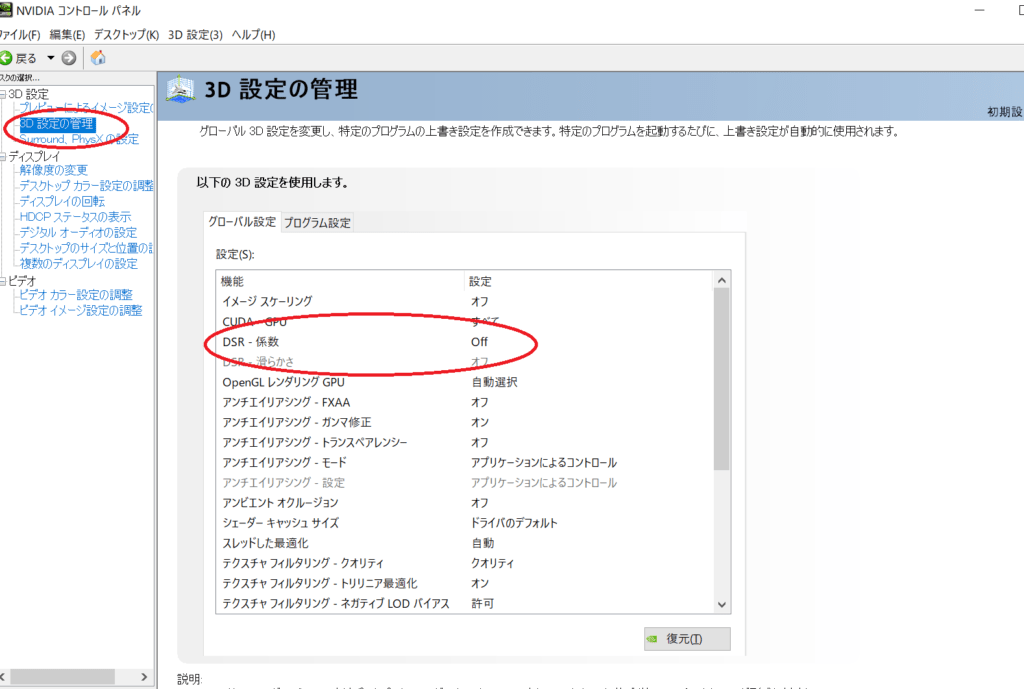Screen dimensions: 1024x689
Task: Select the アンチエイリアシング - ガンマ修正 row
Action: click(464, 423)
